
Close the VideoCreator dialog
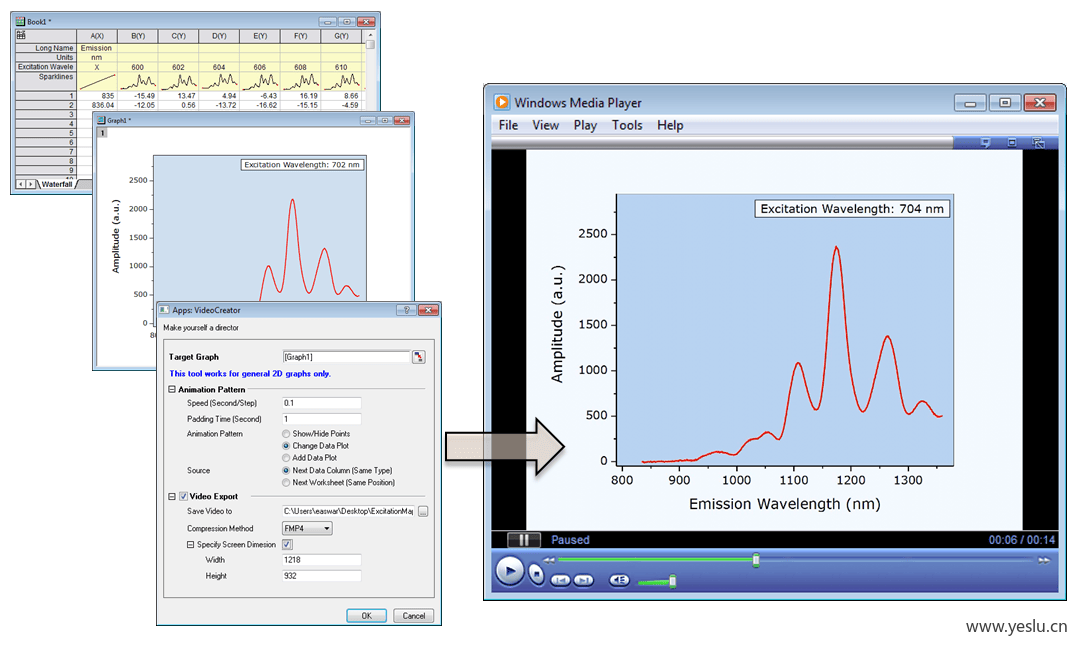pos(428,310)
